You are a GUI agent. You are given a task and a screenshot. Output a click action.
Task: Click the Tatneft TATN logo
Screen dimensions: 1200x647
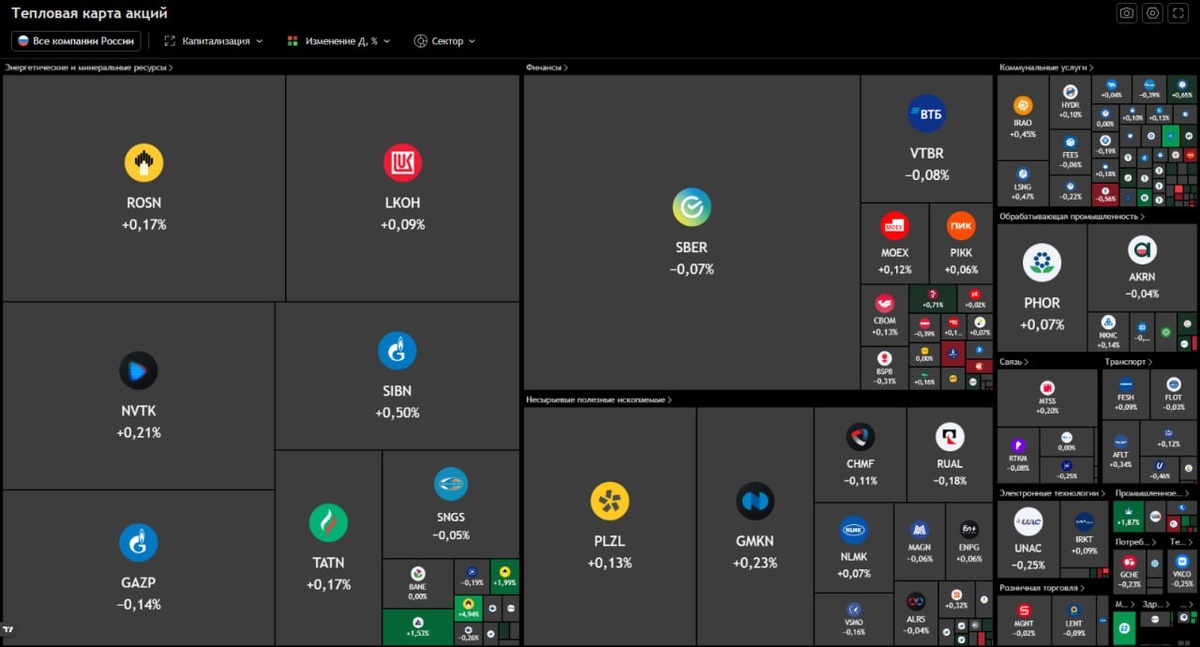tap(328, 523)
